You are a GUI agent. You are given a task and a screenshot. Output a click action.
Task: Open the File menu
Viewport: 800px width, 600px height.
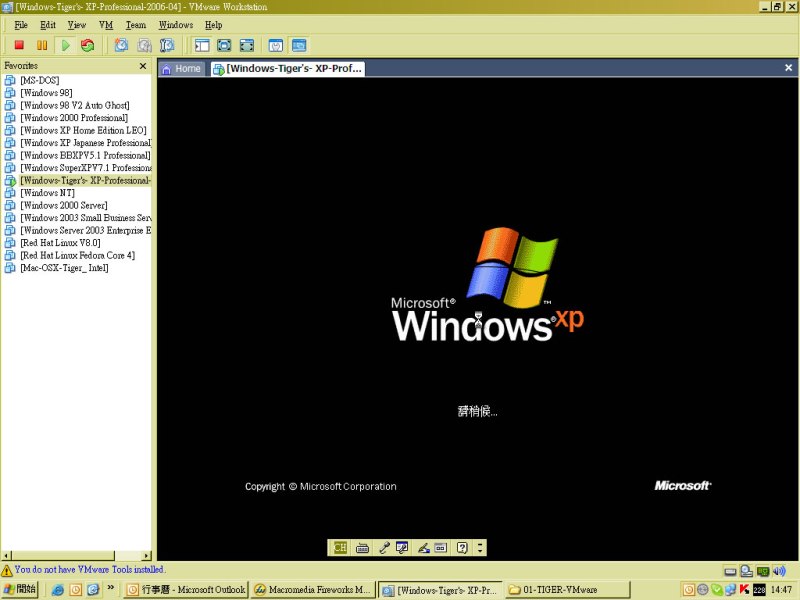[21, 24]
